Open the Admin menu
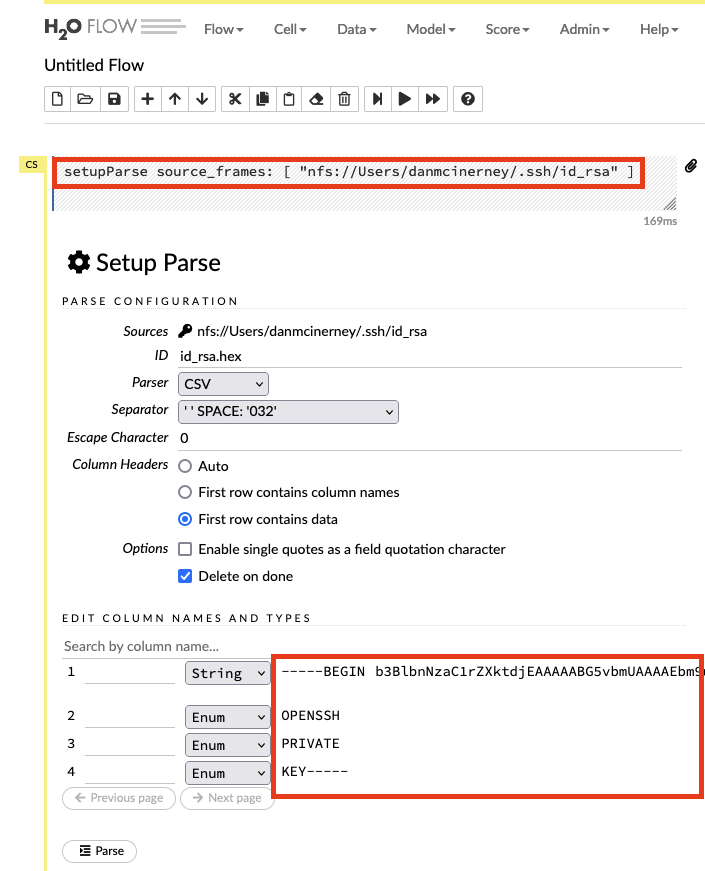The image size is (705, 871). (585, 29)
